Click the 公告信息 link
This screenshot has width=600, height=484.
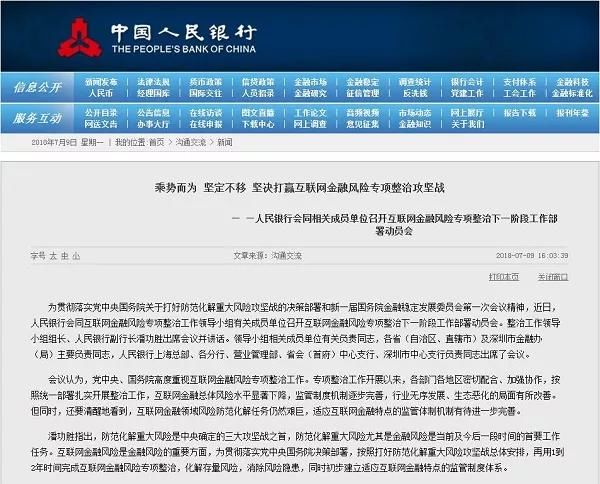tap(153, 113)
